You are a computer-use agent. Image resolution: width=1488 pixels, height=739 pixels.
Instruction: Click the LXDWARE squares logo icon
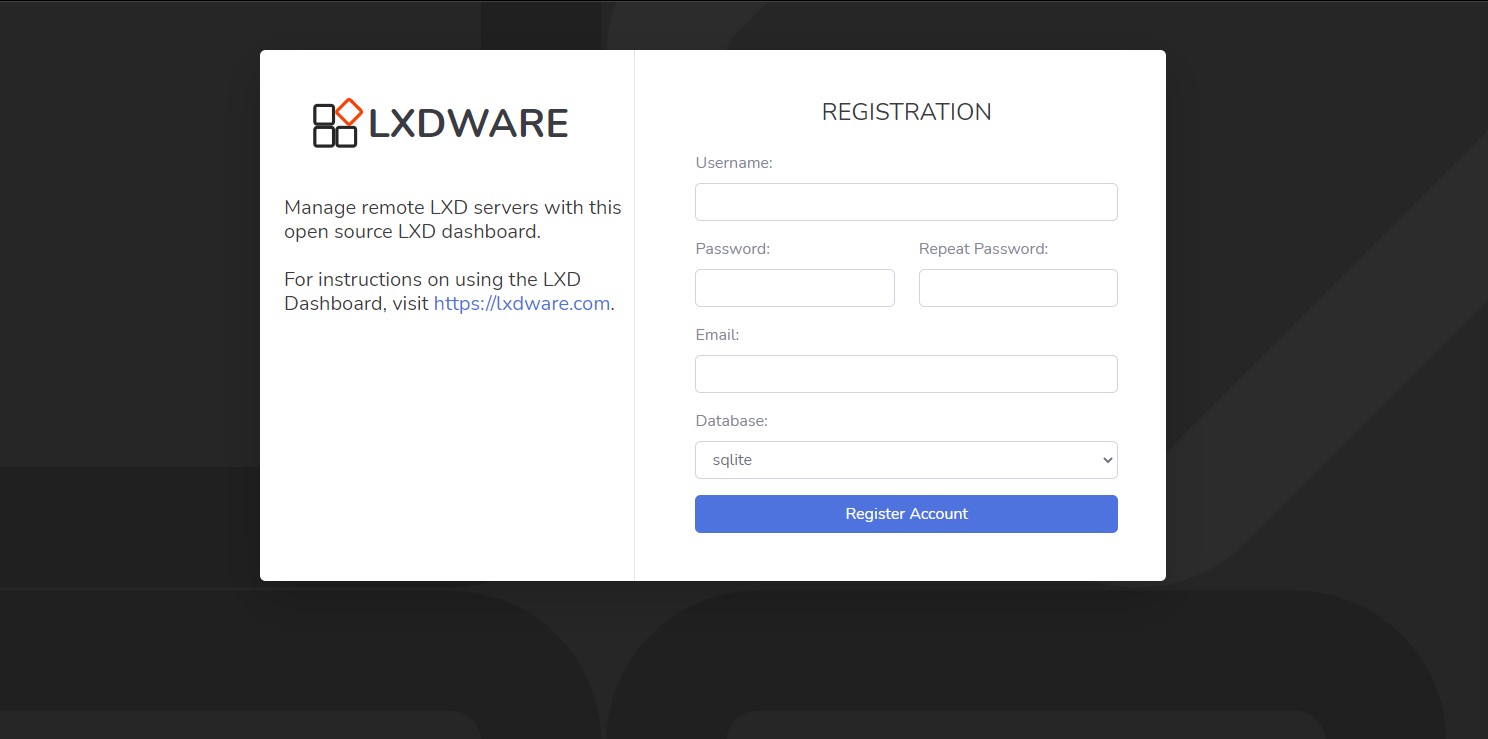tap(335, 125)
